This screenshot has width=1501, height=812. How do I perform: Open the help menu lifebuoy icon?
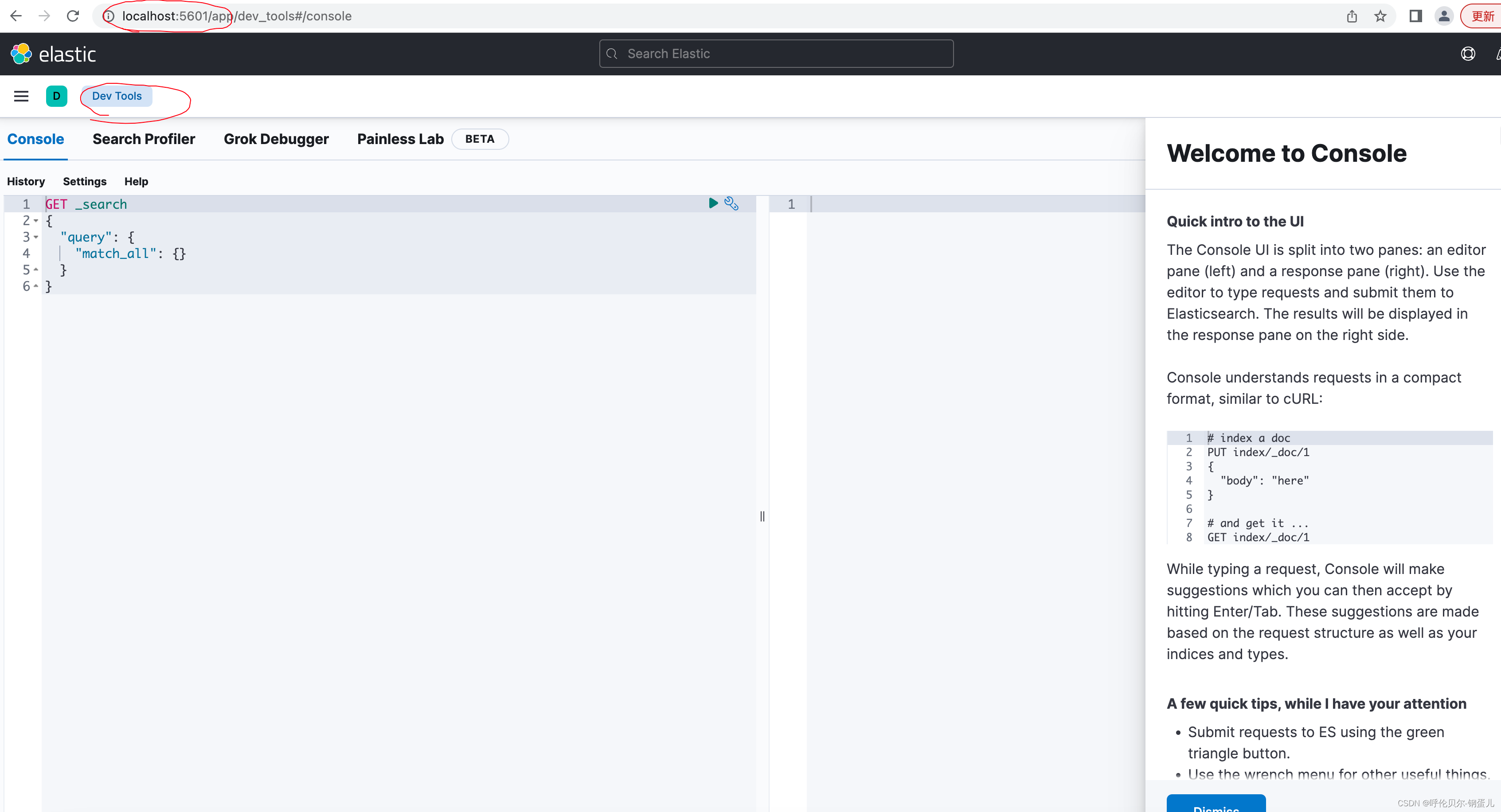tap(1467, 54)
